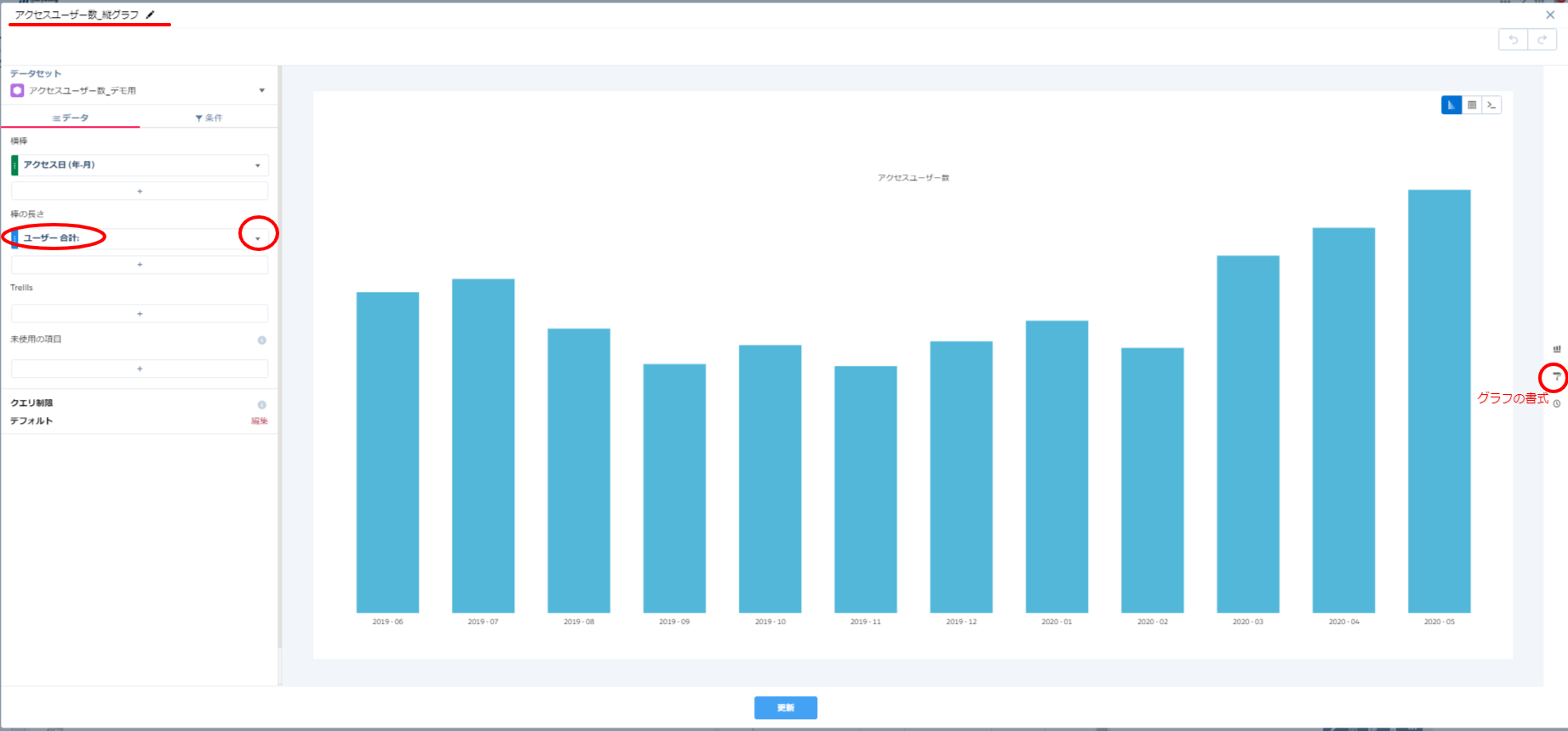Screen dimensions: 1568x731
Task: Switch to the 条件 filter tab
Action: pyautogui.click(x=209, y=117)
